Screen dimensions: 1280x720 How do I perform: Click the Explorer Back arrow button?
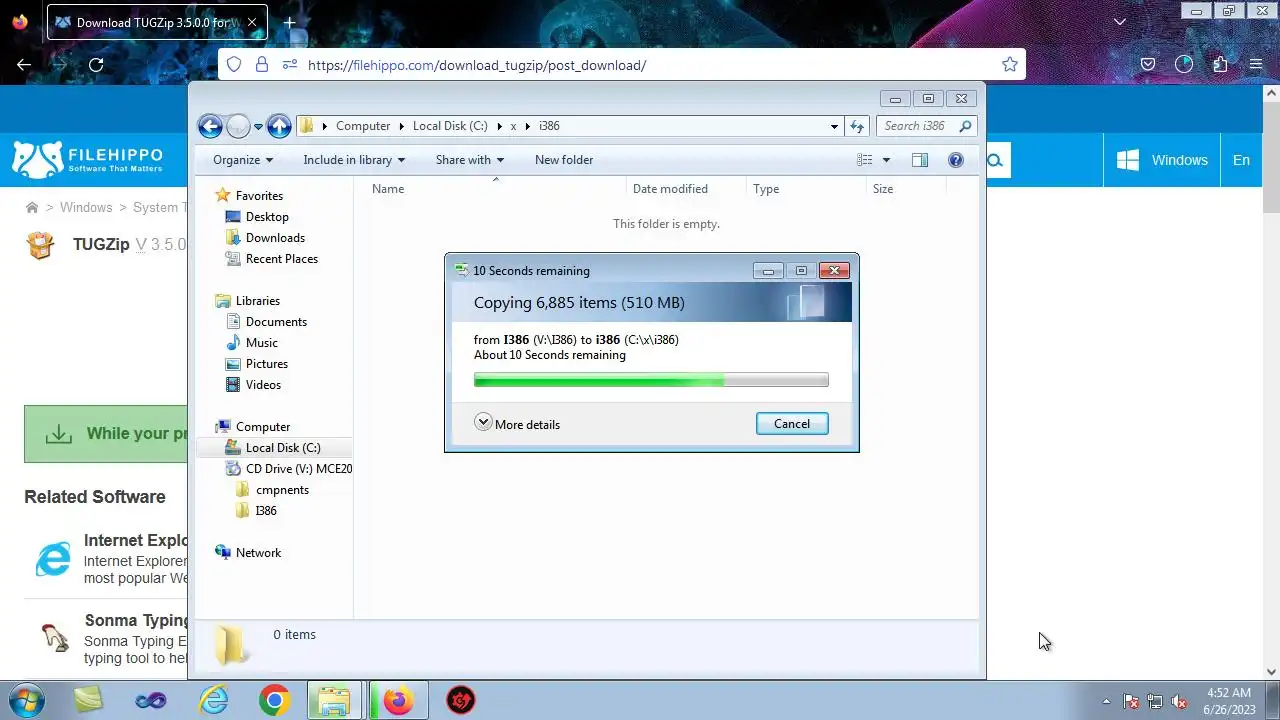tap(210, 126)
